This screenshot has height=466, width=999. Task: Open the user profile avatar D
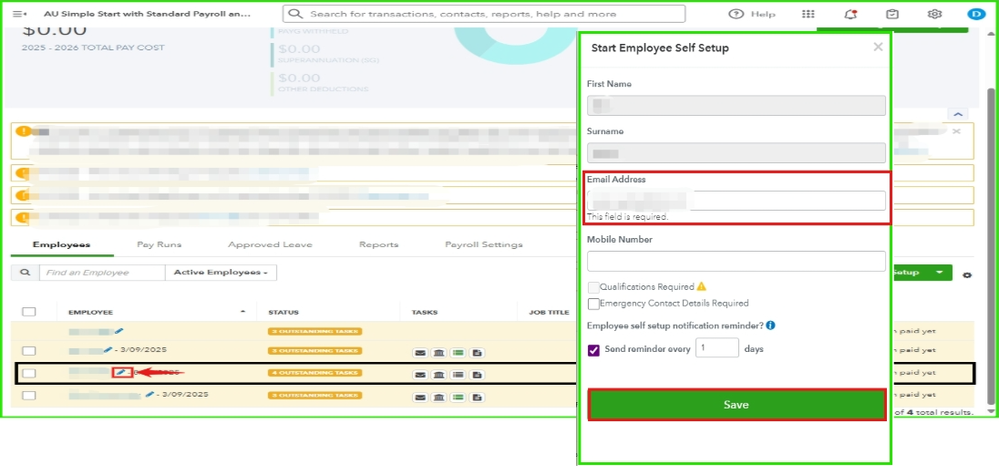[975, 14]
